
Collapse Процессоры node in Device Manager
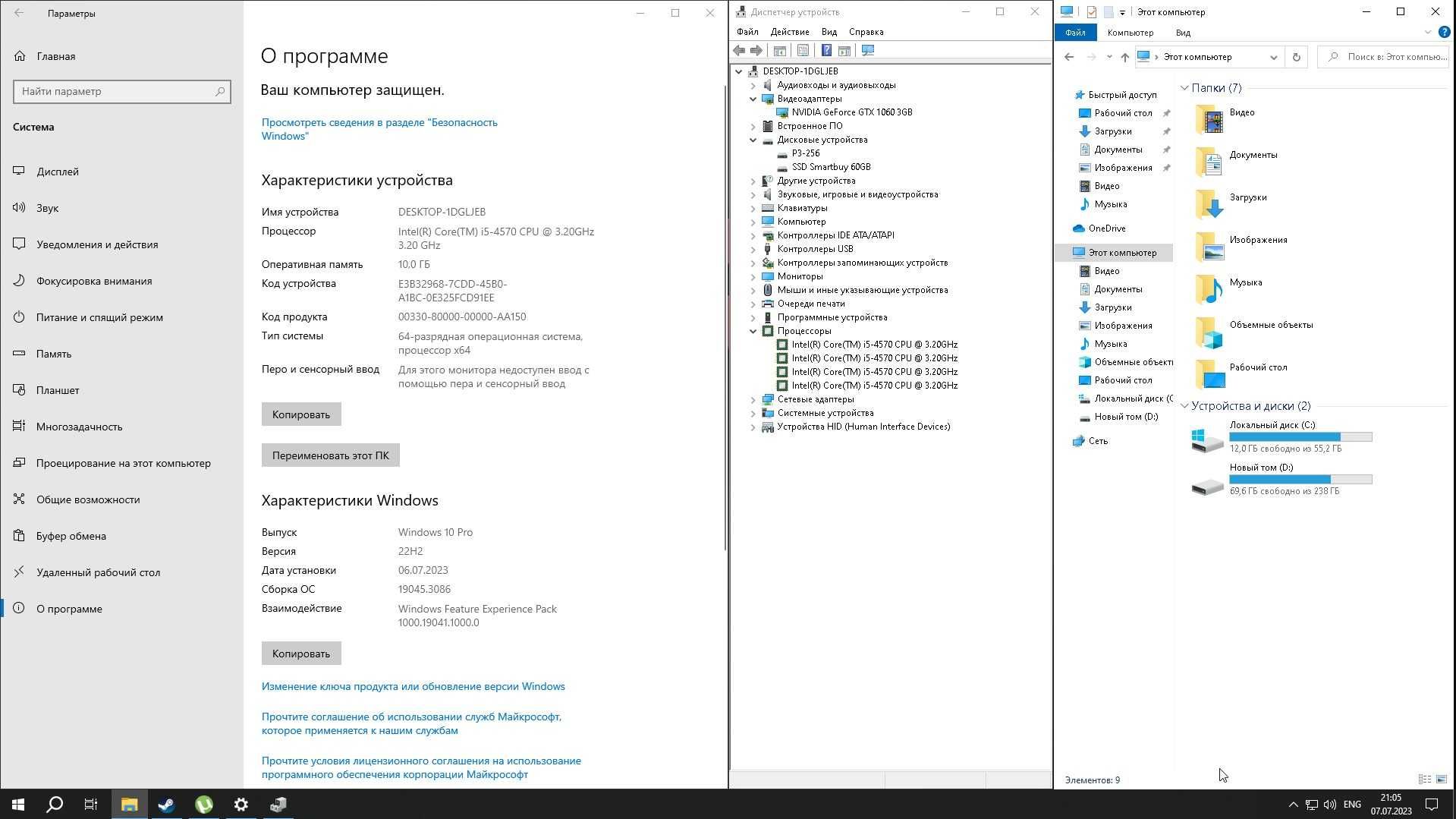pyautogui.click(x=753, y=331)
